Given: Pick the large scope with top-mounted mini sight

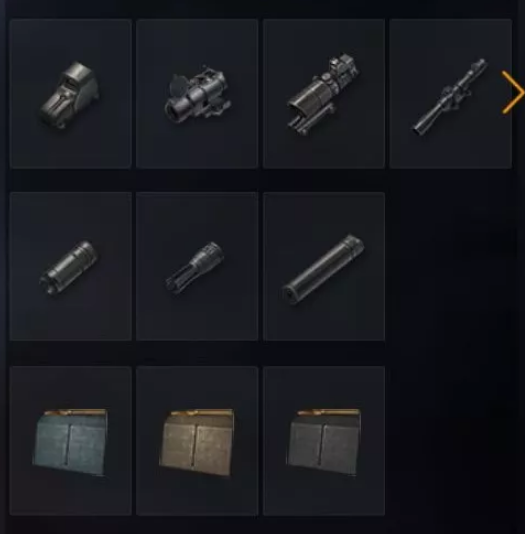Looking at the screenshot, I should tap(324, 94).
